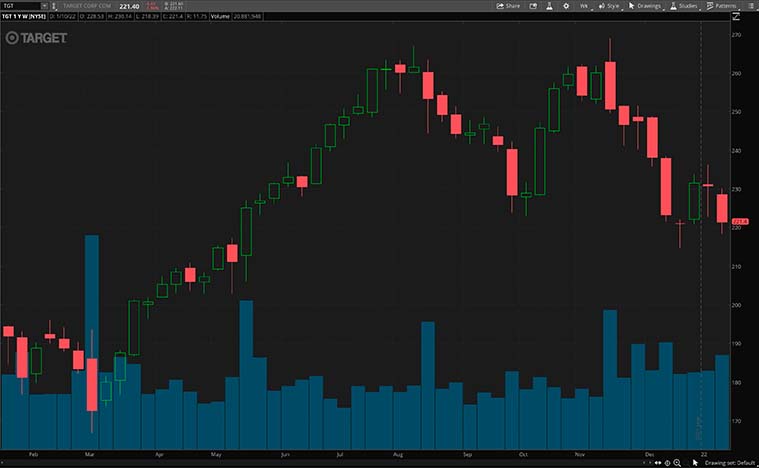Click the menu icon right of Patterns

[x=750, y=6]
